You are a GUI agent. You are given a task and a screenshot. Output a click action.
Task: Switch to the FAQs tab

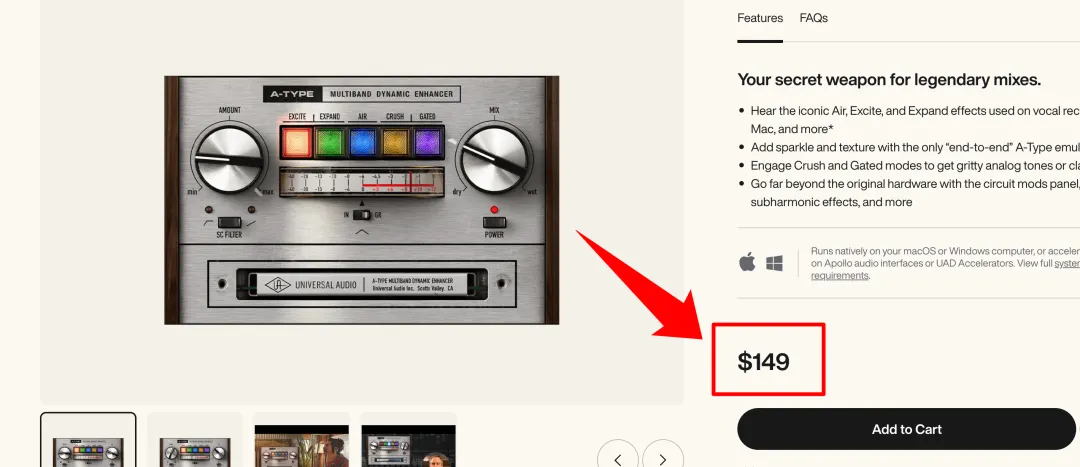[x=813, y=19]
